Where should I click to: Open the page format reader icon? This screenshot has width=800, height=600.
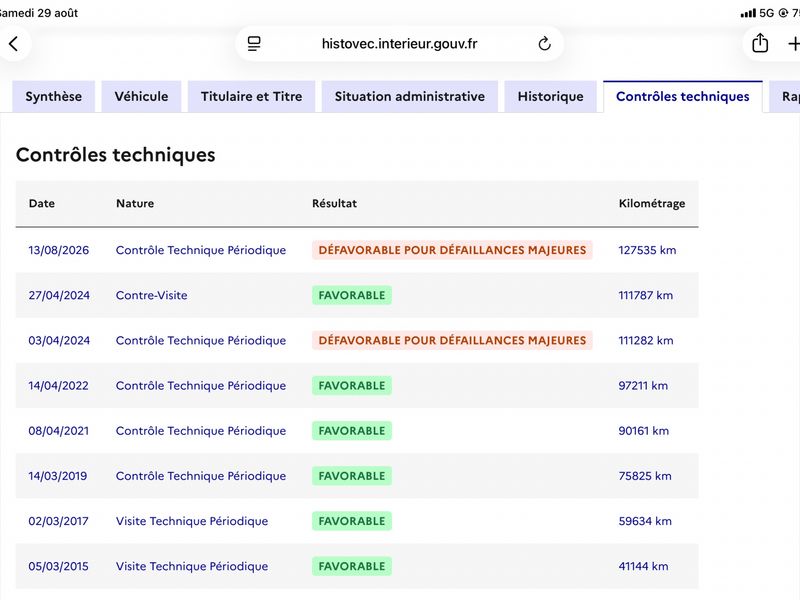point(254,44)
